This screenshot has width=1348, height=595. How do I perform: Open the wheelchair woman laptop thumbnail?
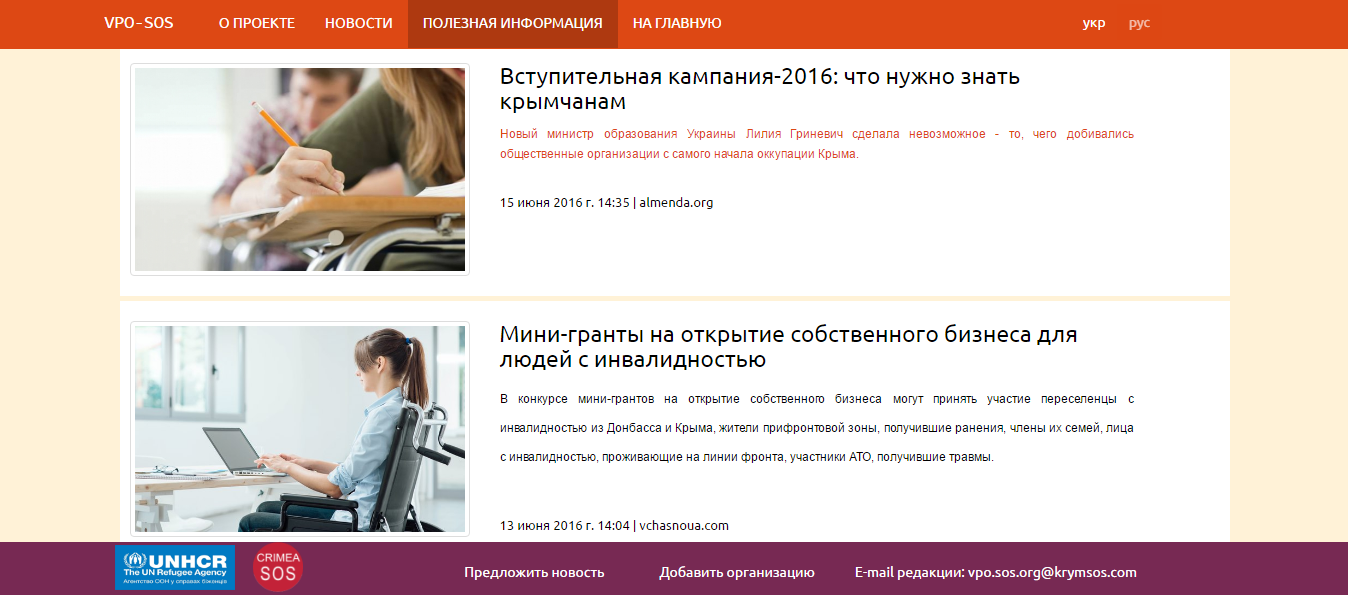pos(300,428)
